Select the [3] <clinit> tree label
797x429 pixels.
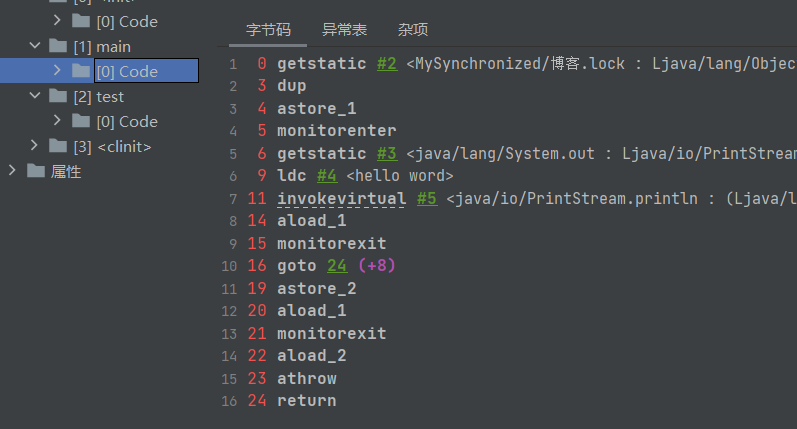(x=112, y=147)
